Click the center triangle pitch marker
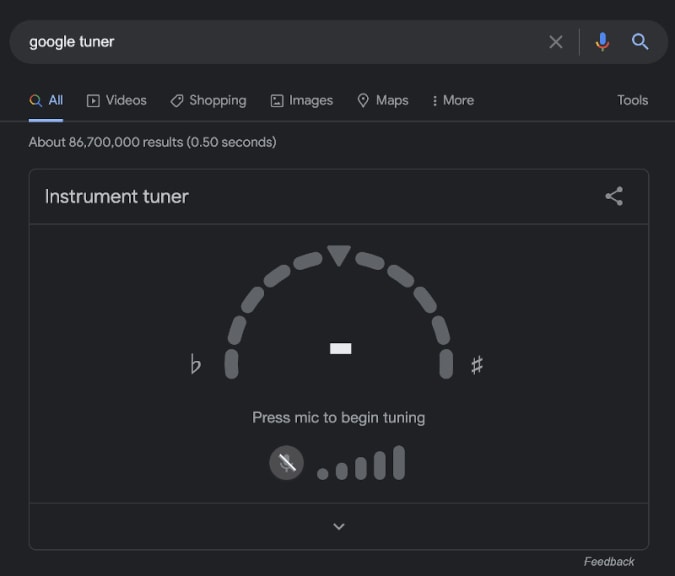This screenshot has height=576, width=675. coord(339,256)
